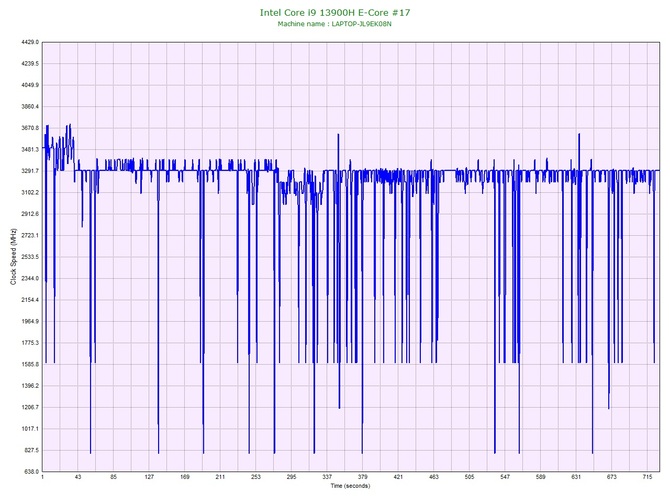This screenshot has height=503, width=670.
Task: Click the 211 time-axis tick label
Action: (x=220, y=477)
